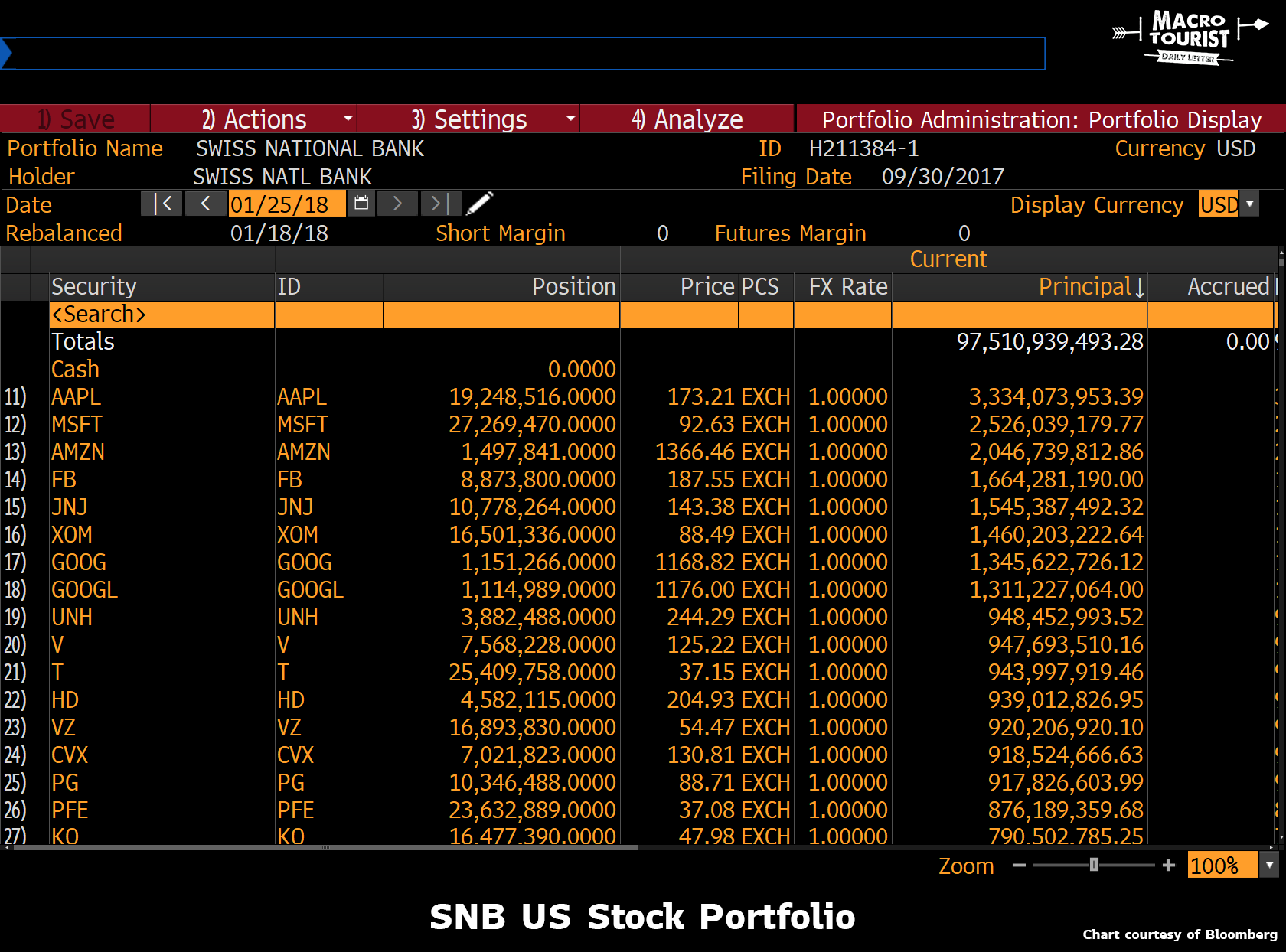
Task: Click the Analyze menu button
Action: tap(687, 119)
